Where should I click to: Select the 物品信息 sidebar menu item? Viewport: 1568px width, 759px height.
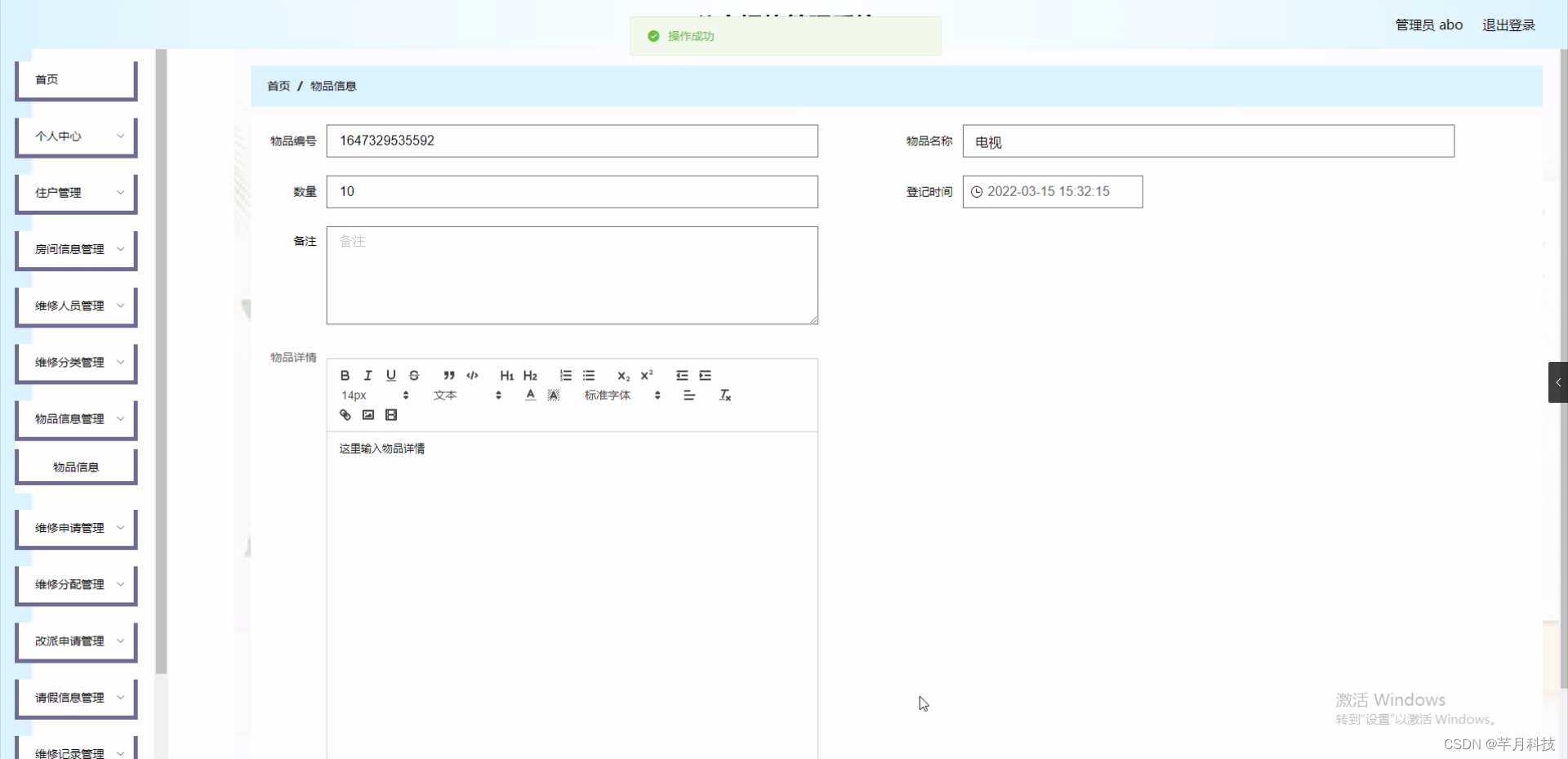(75, 467)
